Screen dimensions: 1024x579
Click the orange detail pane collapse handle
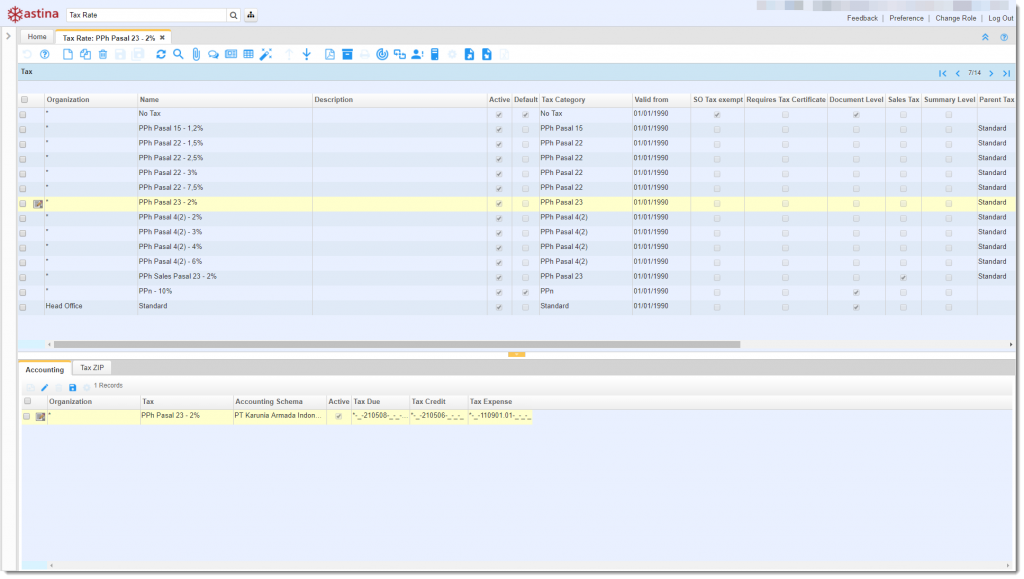click(x=516, y=354)
